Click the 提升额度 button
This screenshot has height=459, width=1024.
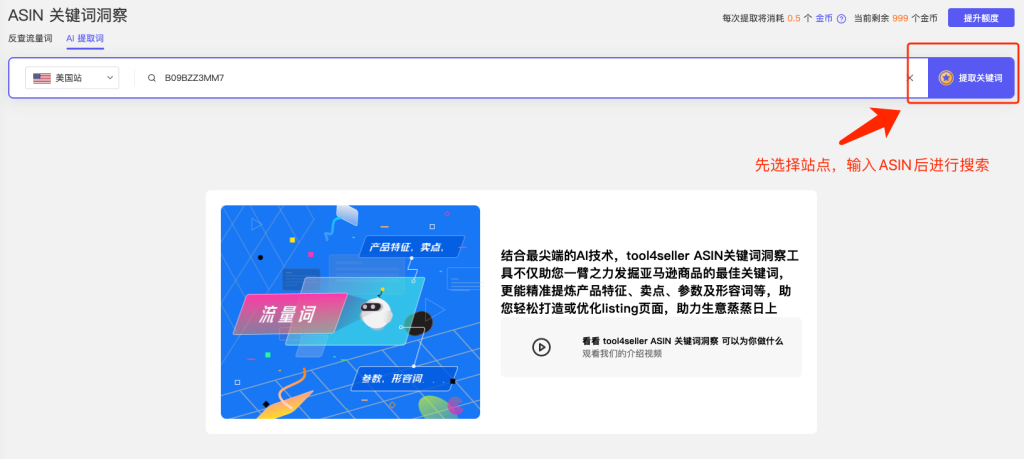click(x=982, y=18)
